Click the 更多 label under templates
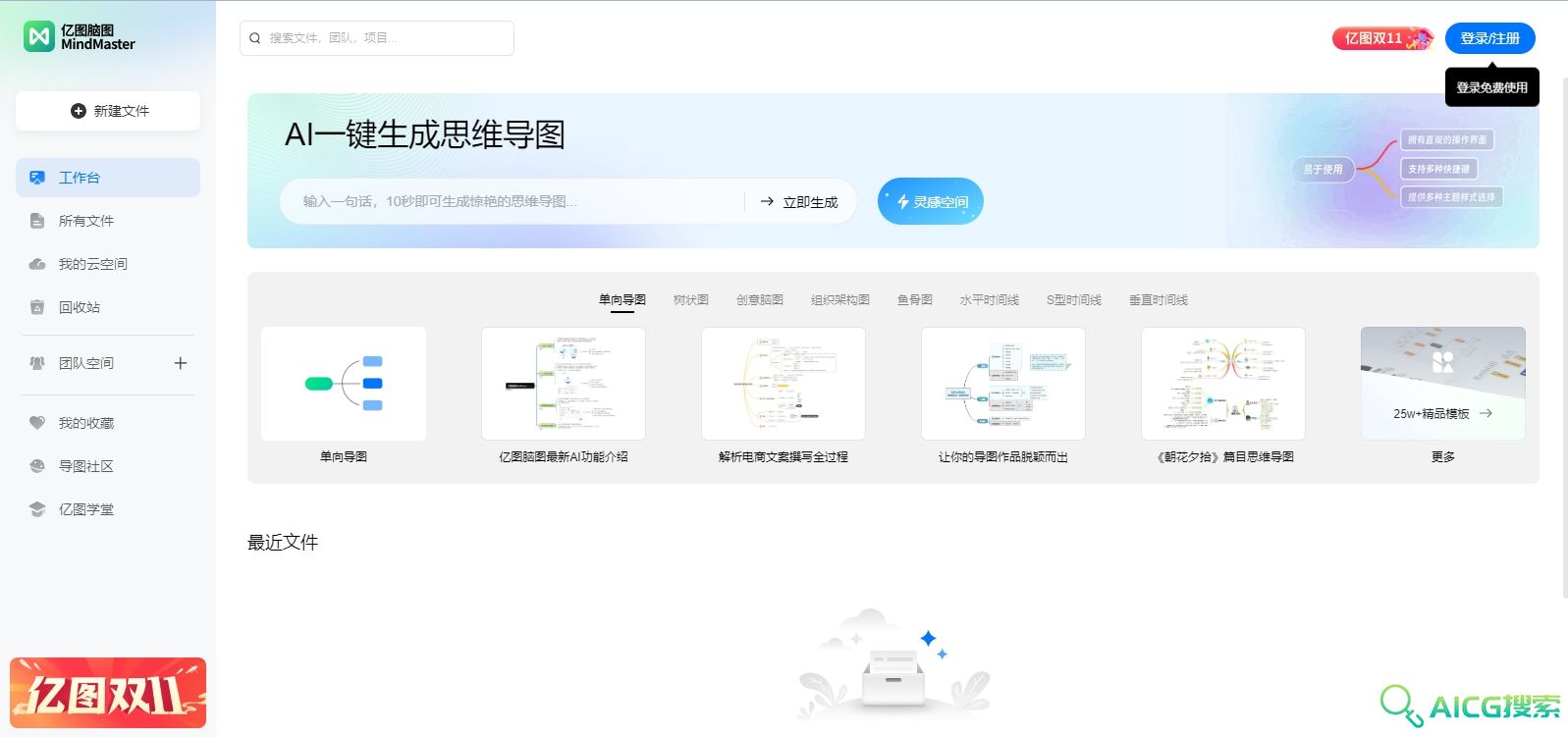 [1443, 456]
